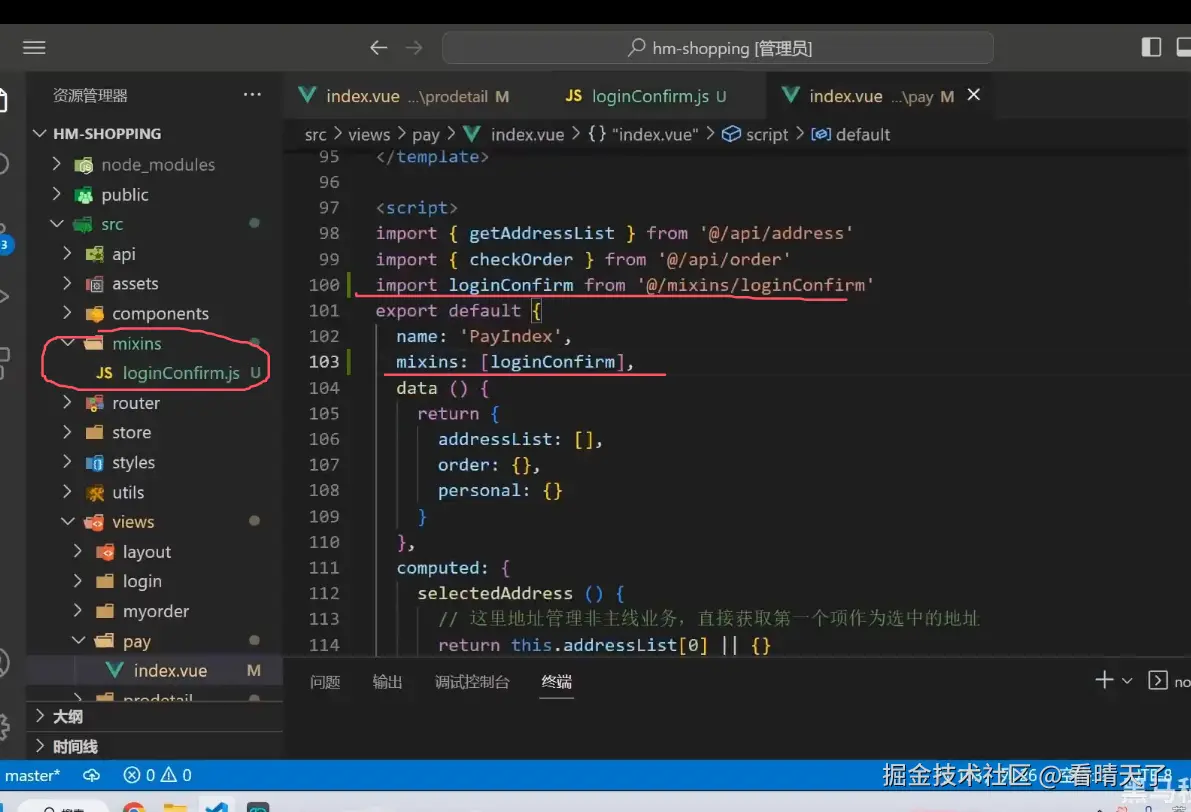Viewport: 1191px width, 812px height.
Task: Switch to loginConfirm.js editor tab
Action: 646,96
